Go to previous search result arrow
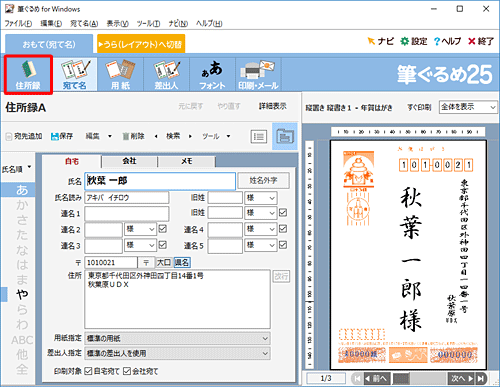The image size is (500, 387). 156,136
